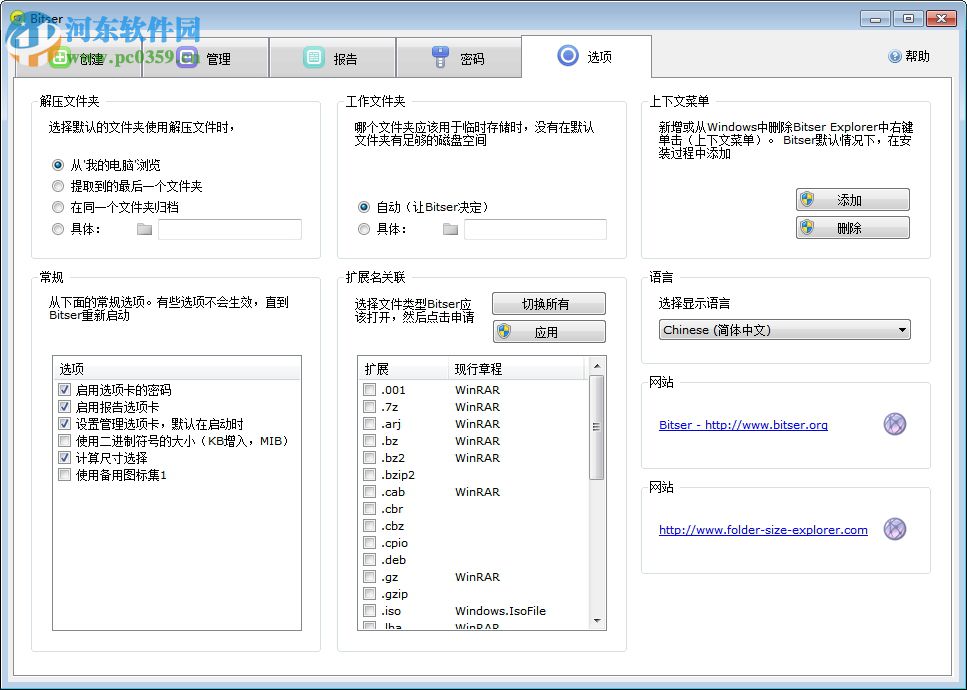Open the display language dropdown

coord(903,329)
